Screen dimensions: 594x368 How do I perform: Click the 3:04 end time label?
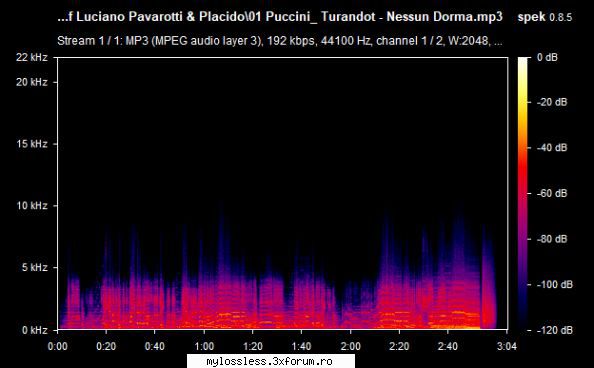coord(506,346)
